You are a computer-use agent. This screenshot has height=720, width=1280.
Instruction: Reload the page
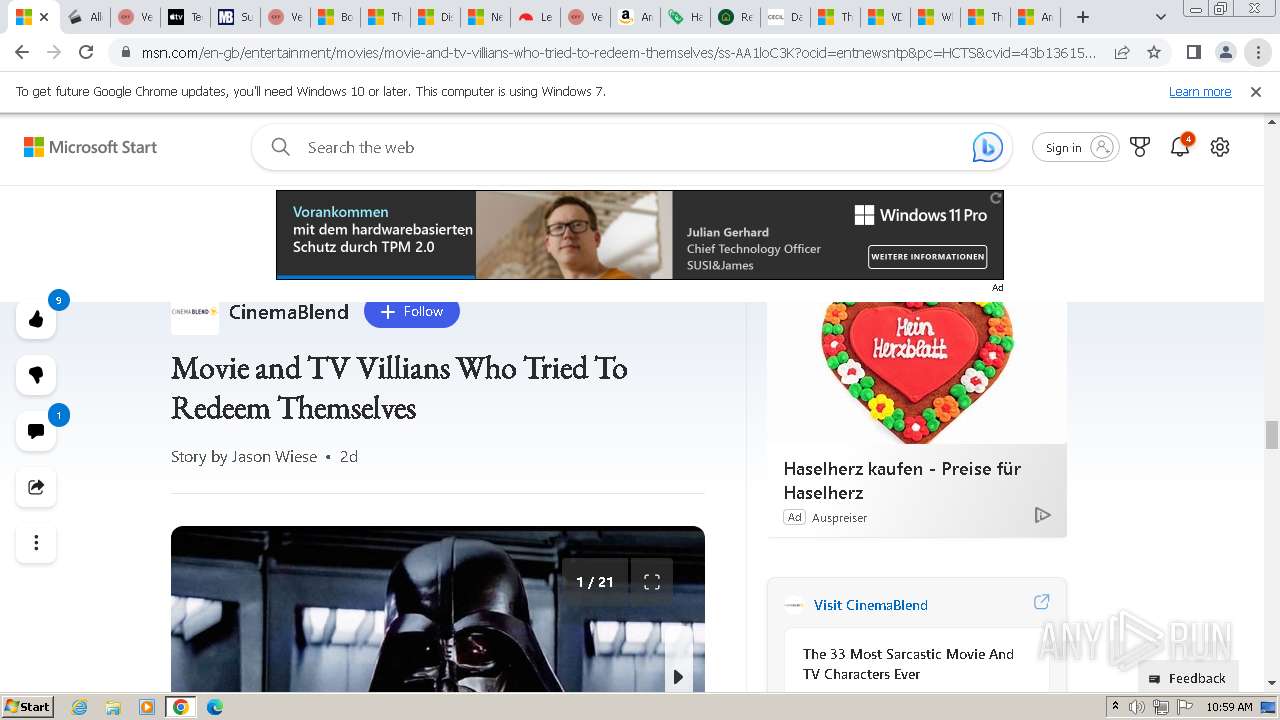point(86,52)
